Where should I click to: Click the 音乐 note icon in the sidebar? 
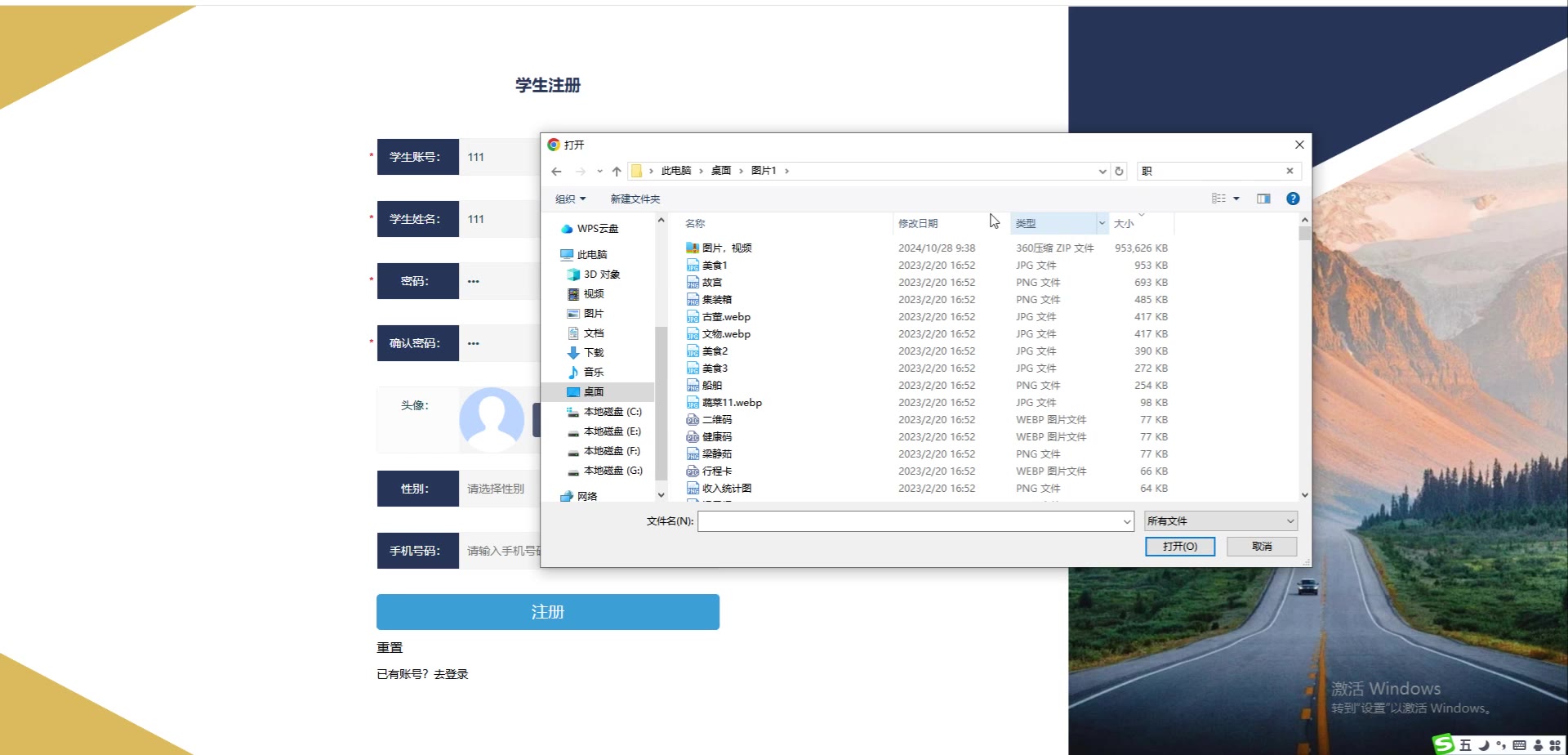pos(573,373)
